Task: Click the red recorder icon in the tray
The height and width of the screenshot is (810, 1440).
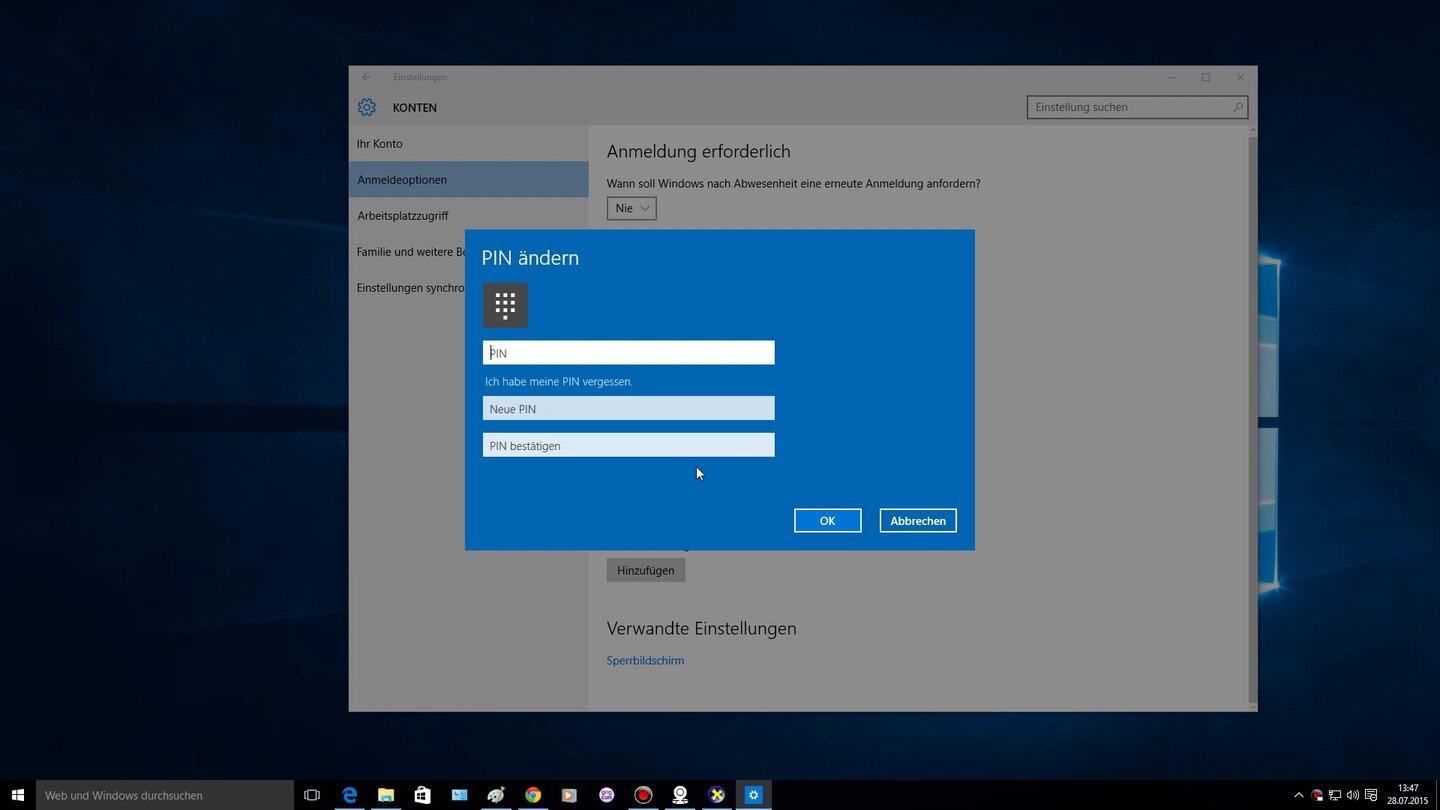Action: pyautogui.click(x=1317, y=795)
